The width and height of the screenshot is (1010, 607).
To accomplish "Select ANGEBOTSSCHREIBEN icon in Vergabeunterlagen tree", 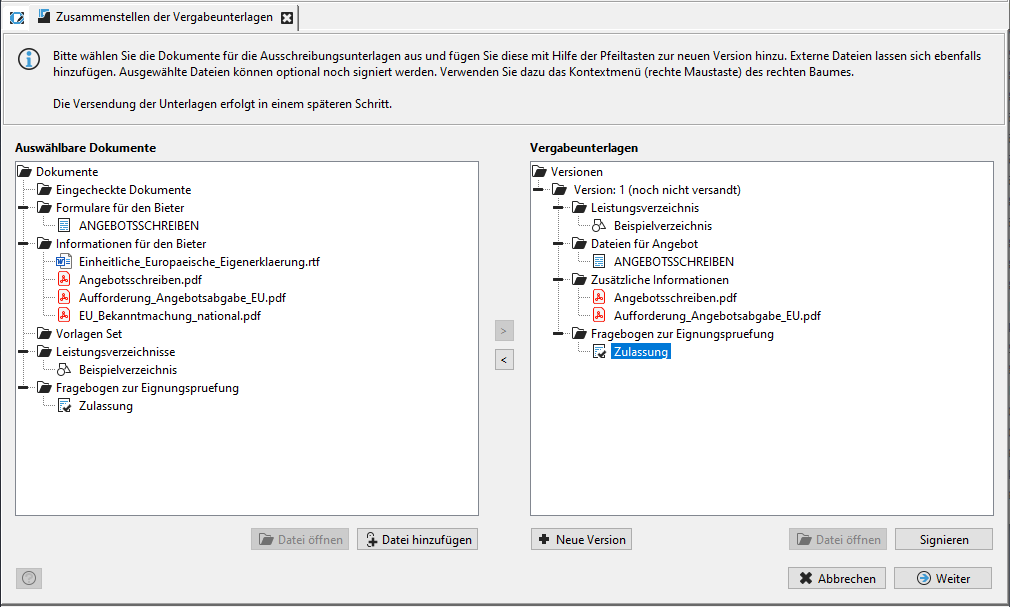I will [599, 262].
